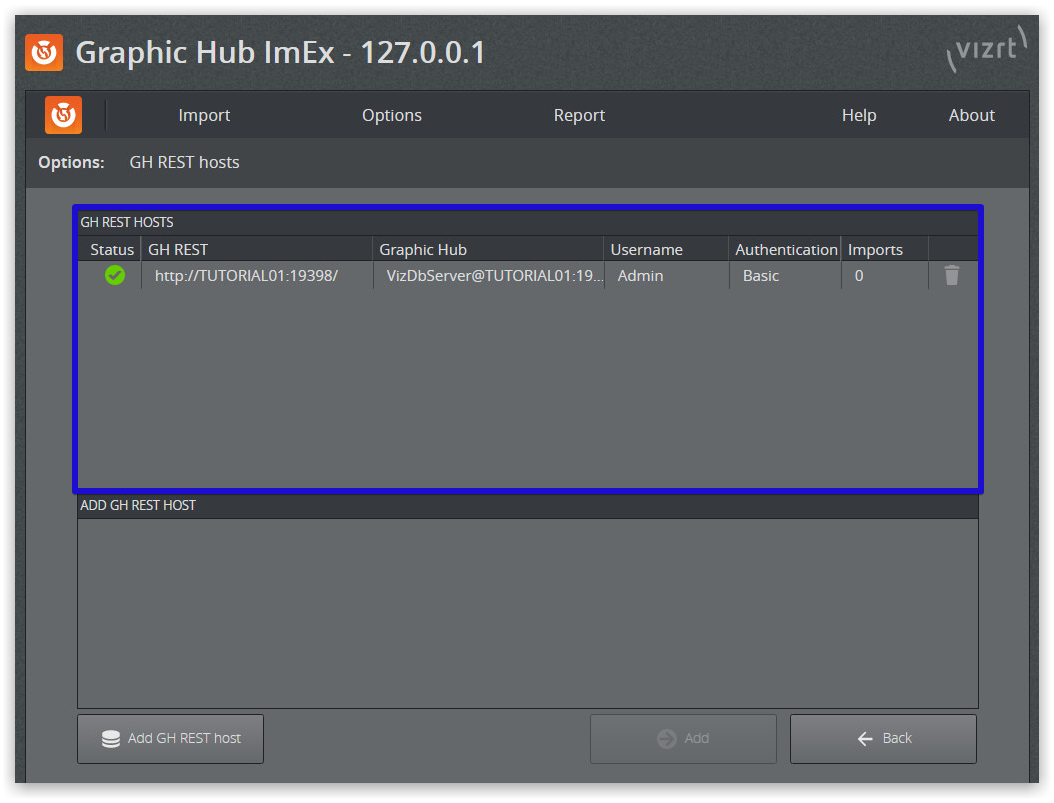1054x803 pixels.
Task: Delete the TUTORIAL01 REST host with trash icon
Action: click(951, 276)
